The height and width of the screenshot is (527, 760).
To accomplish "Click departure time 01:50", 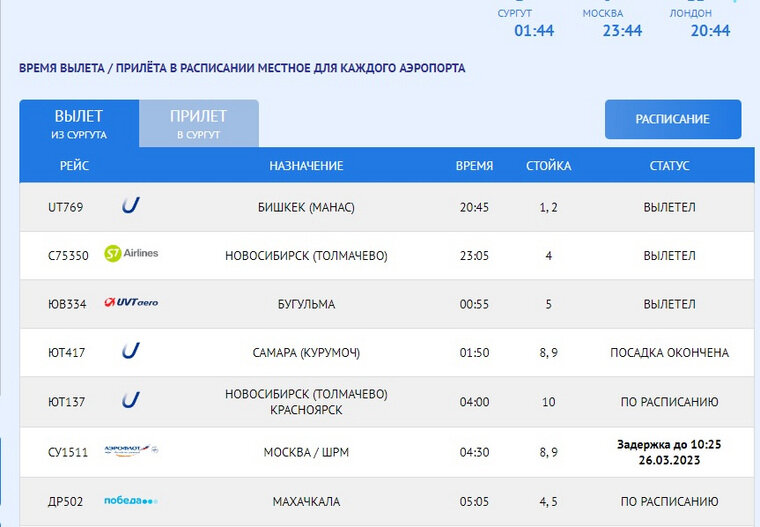I will (x=474, y=352).
